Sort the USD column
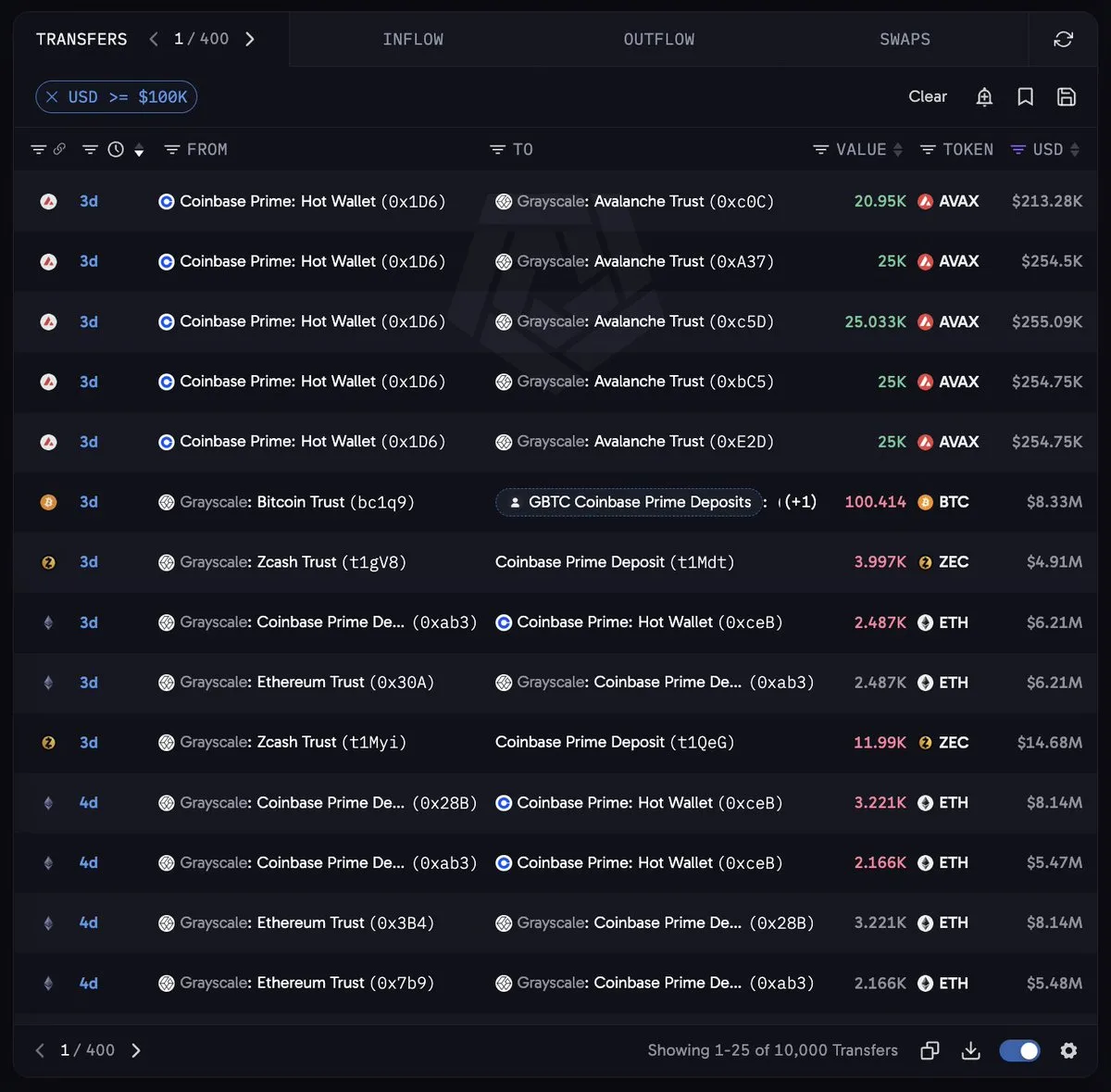 [1074, 150]
